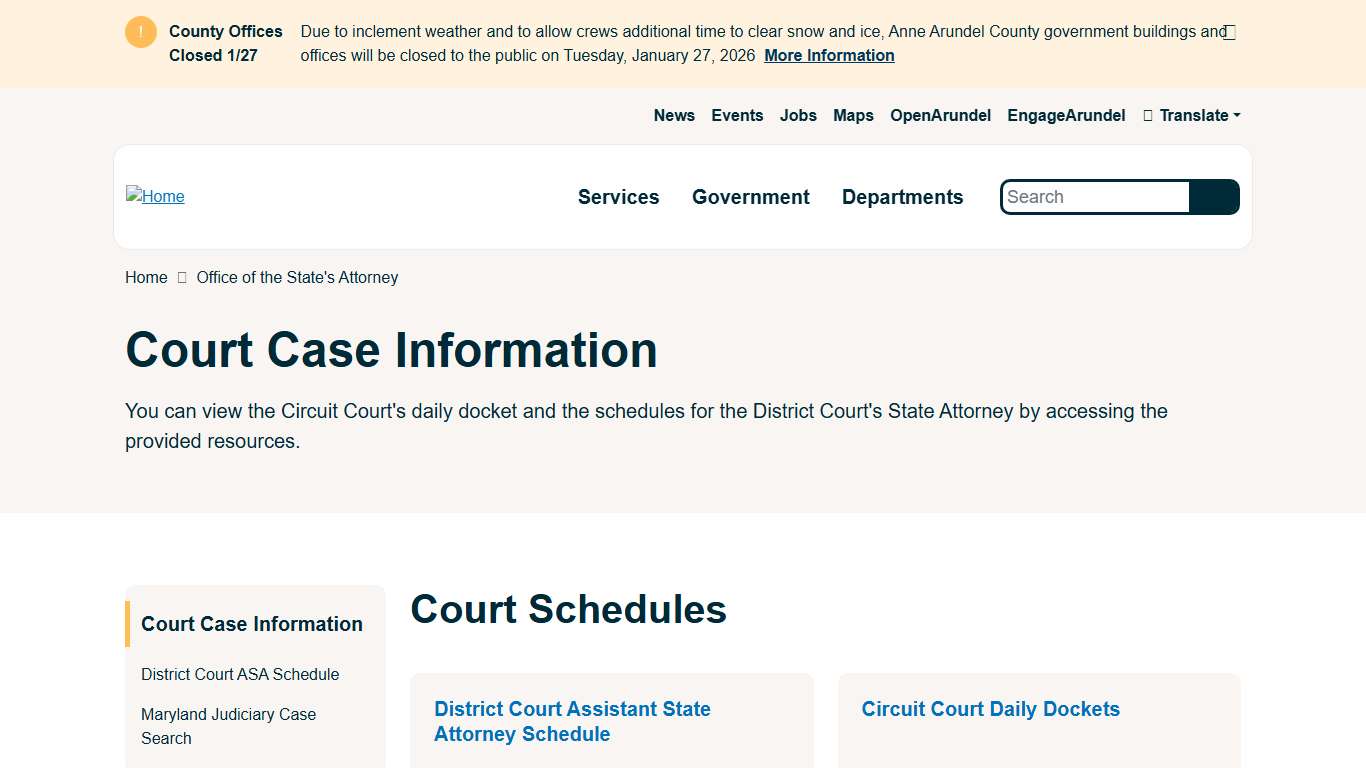The image size is (1366, 768).
Task: Click the breadcrumb separator chevron
Action: (x=181, y=277)
